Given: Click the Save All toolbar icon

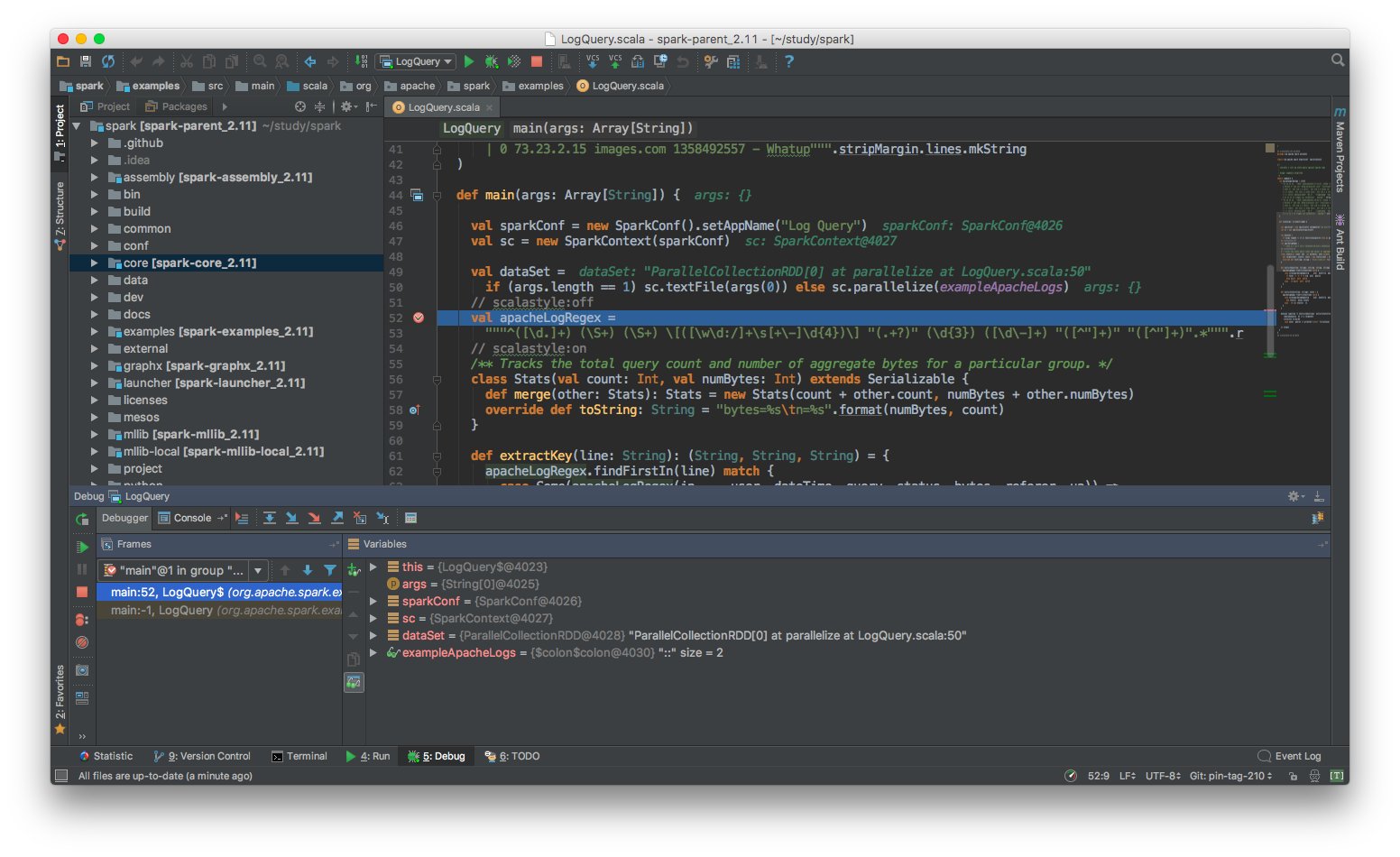Looking at the screenshot, I should tap(86, 61).
